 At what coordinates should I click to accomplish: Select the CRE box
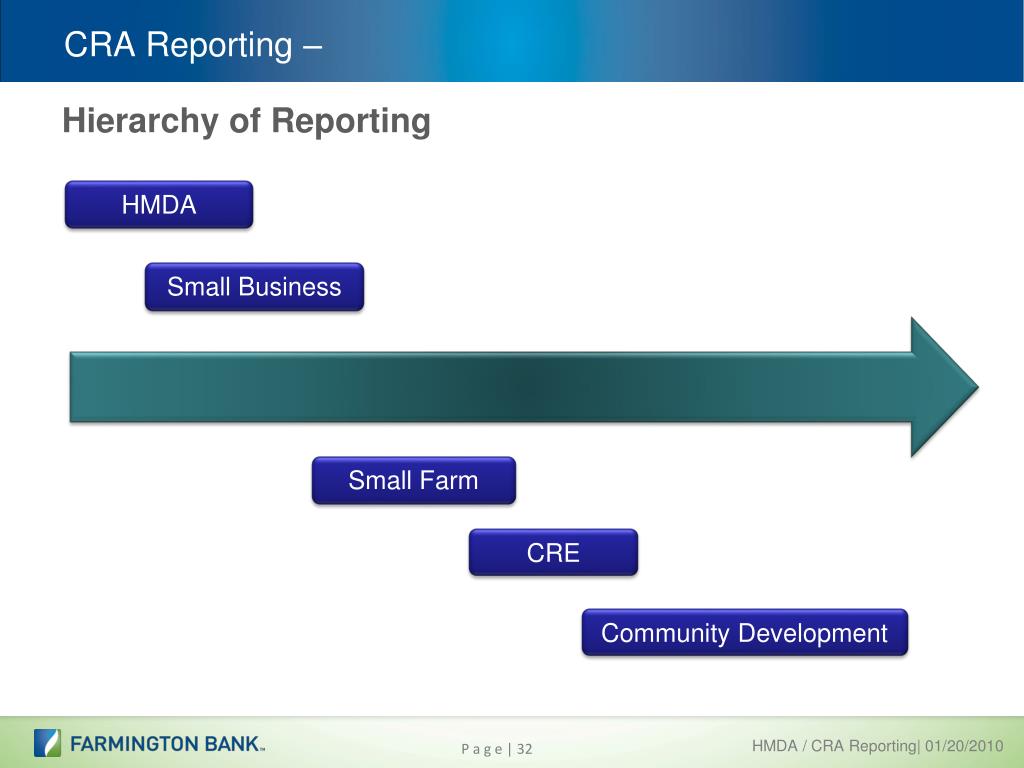pos(553,552)
